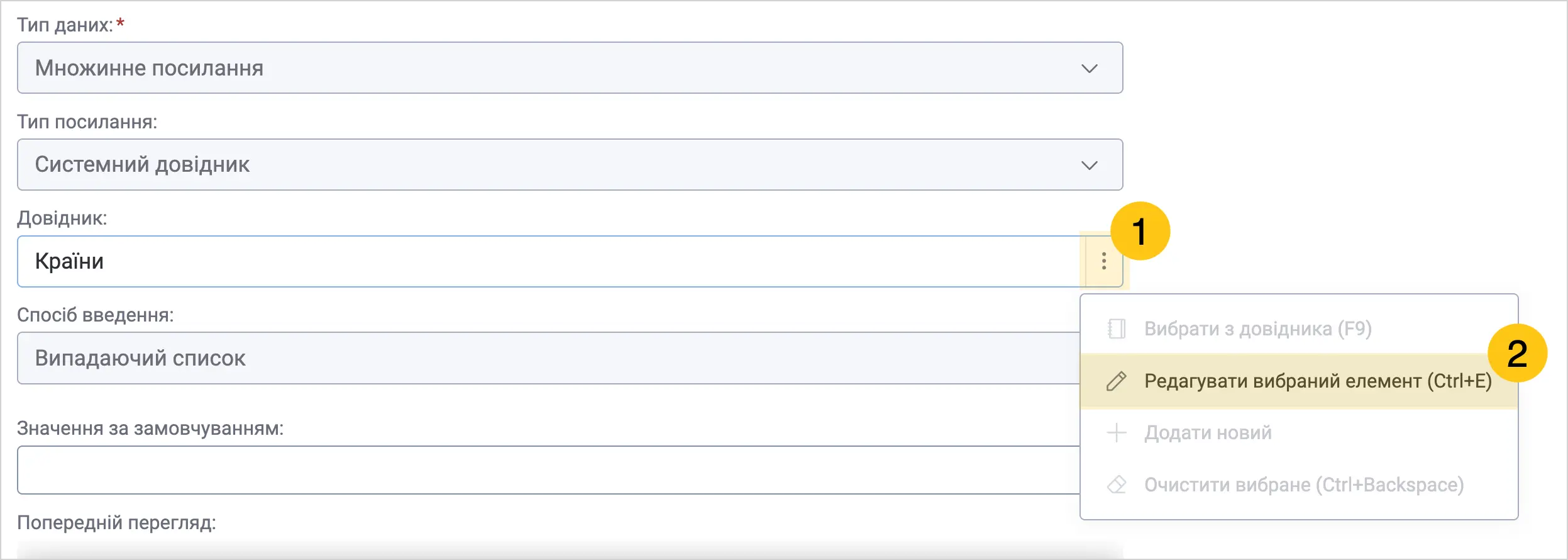
Task: Click the Довідник field label
Action: (62, 218)
